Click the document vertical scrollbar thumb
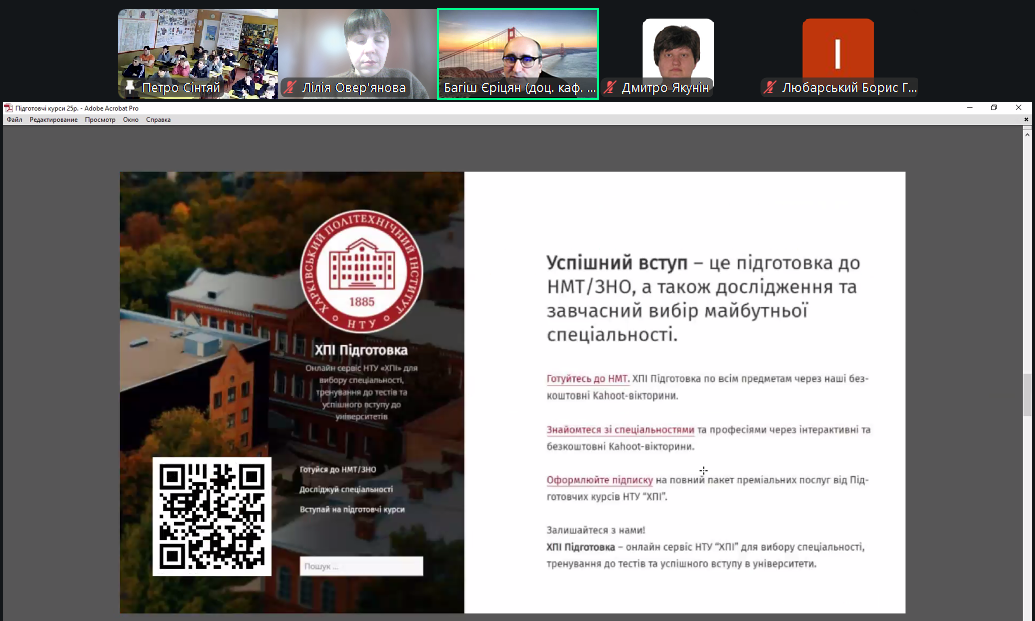 click(1027, 395)
